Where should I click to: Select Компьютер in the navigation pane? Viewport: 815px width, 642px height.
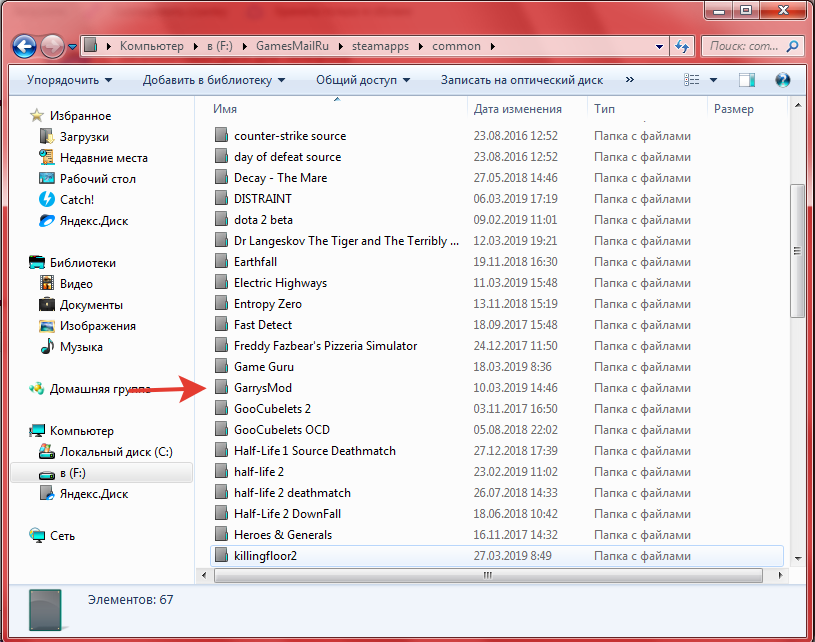pyautogui.click(x=82, y=430)
